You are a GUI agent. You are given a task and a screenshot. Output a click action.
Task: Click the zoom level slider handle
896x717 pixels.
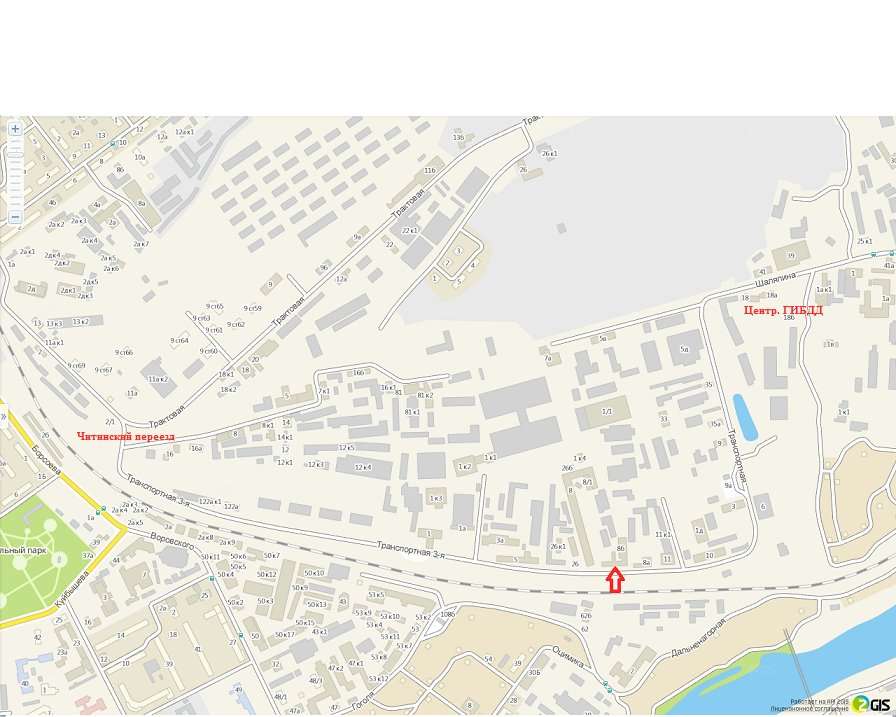(x=15, y=155)
